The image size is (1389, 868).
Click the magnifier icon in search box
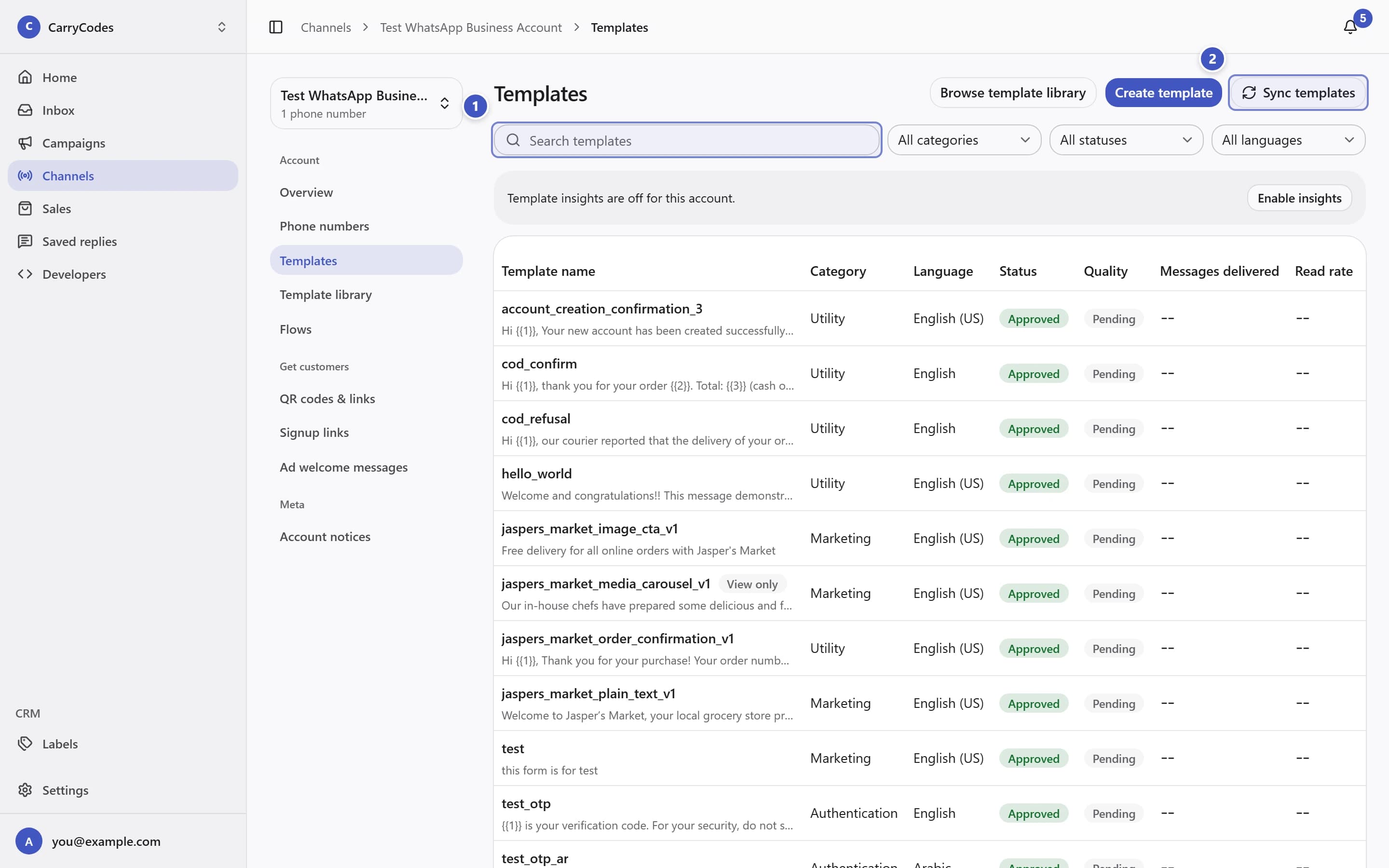click(513, 140)
